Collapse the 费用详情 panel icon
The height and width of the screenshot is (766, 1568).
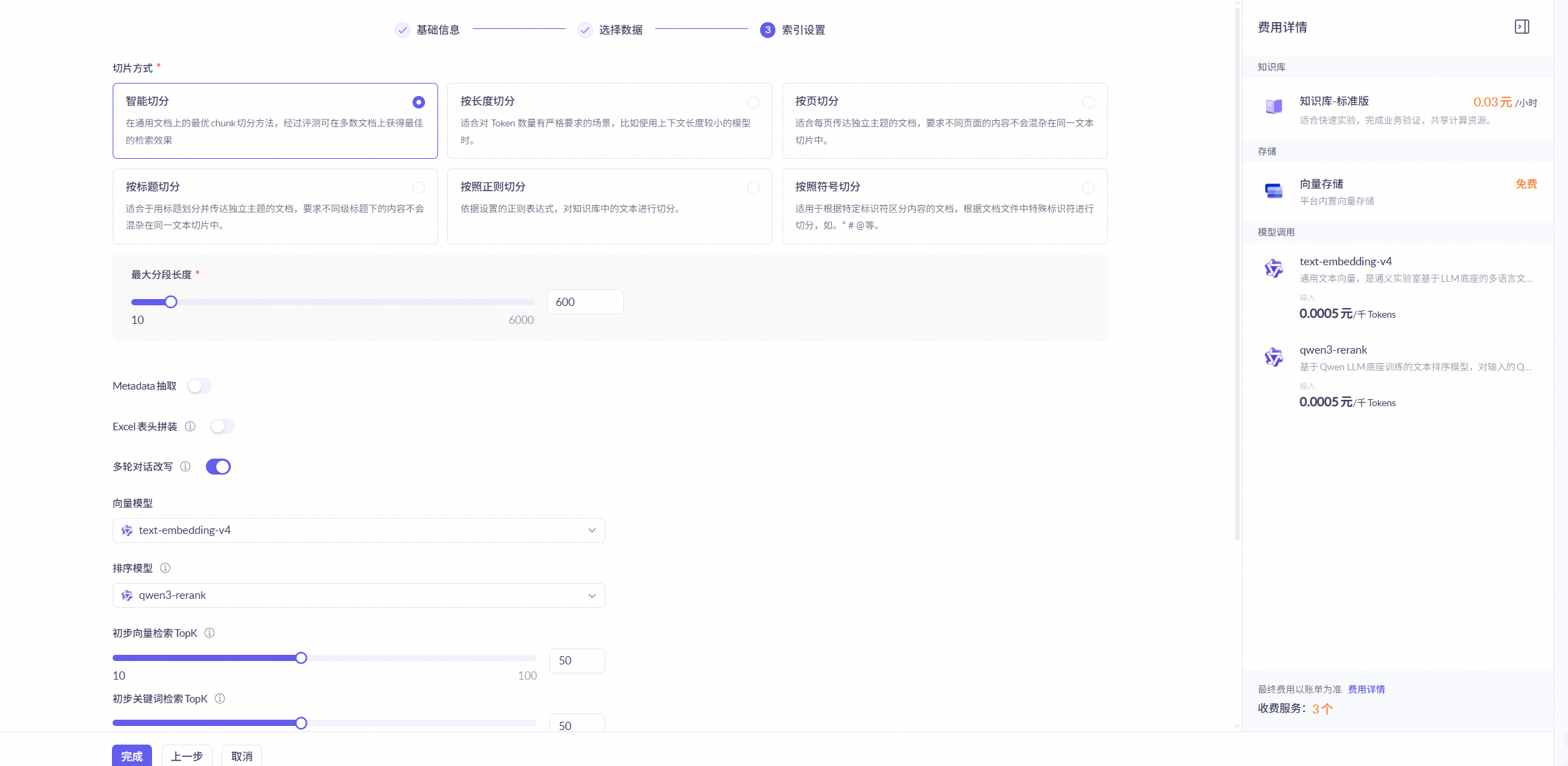[x=1522, y=27]
